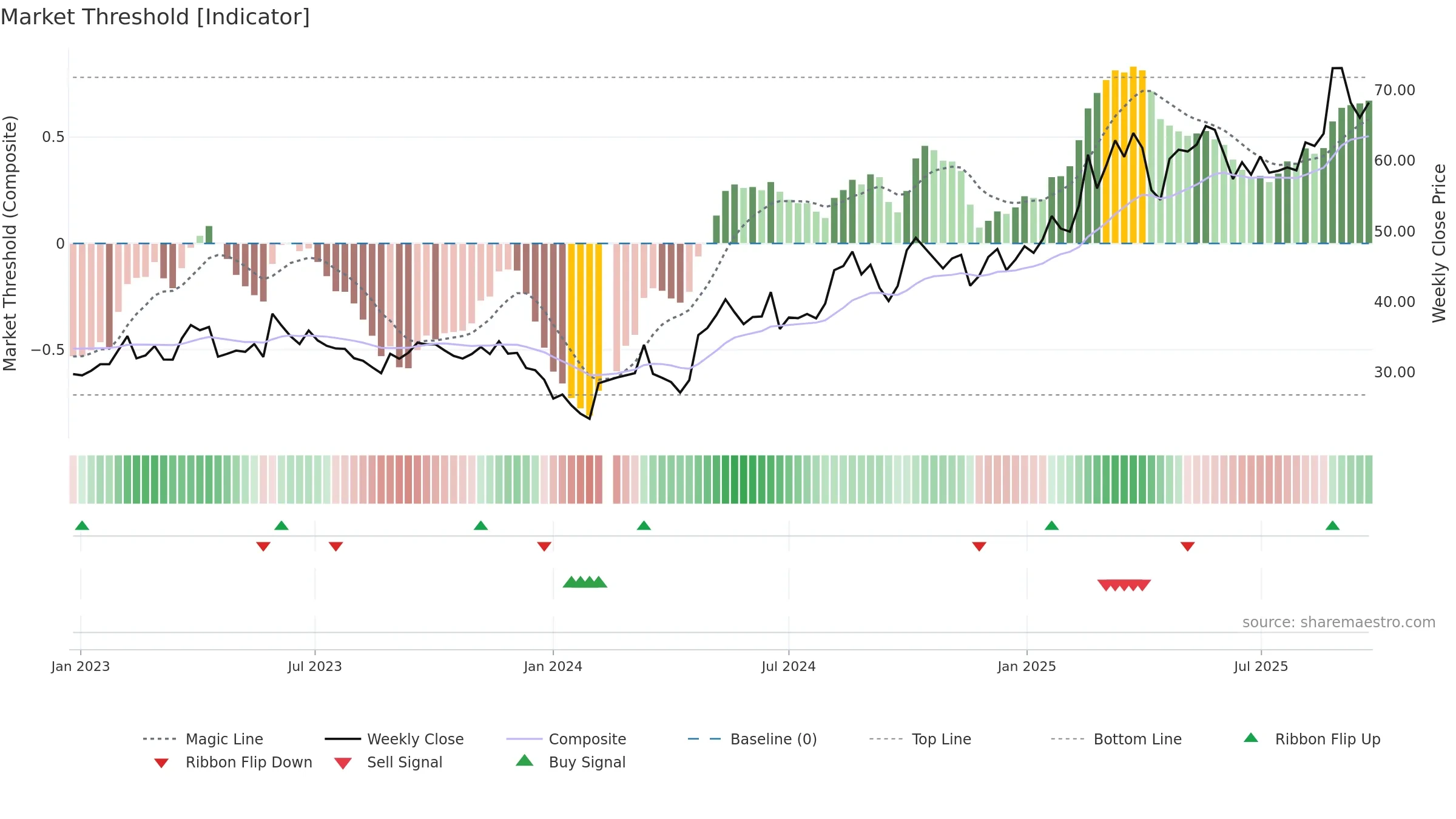Click the Jul 2024 axis label
This screenshot has height=819, width=1456.
789,666
